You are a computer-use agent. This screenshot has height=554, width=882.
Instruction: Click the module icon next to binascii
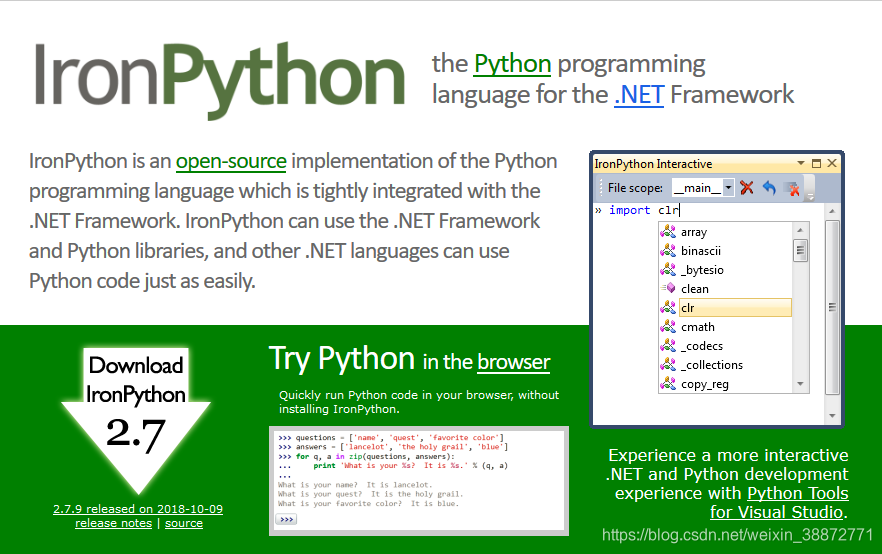(668, 250)
